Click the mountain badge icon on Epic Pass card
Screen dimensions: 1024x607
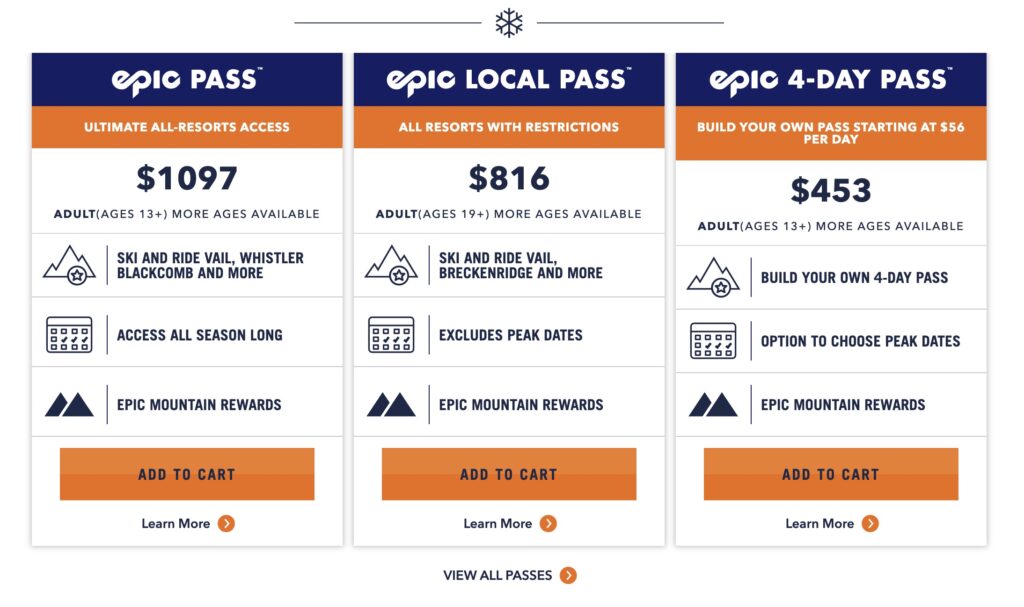coord(67,266)
